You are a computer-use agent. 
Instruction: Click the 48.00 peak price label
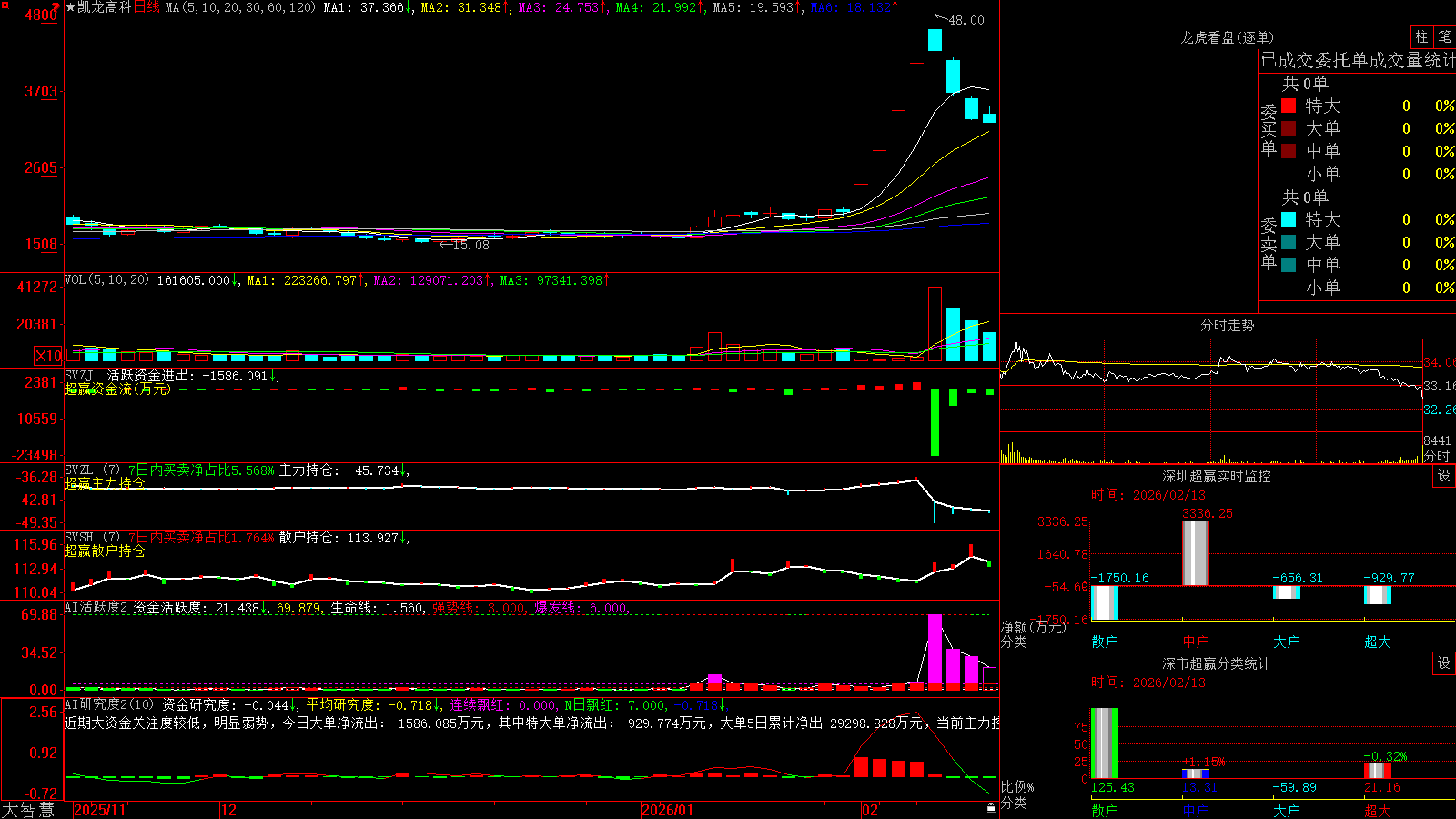pyautogui.click(x=966, y=20)
